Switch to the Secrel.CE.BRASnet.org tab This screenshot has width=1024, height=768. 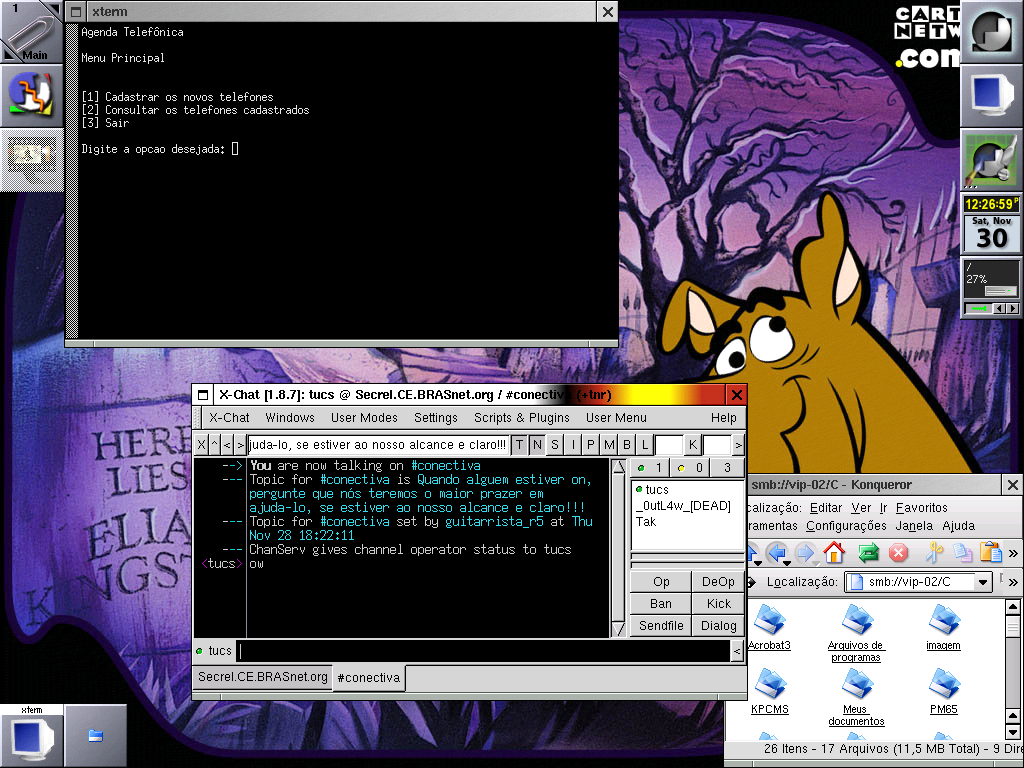(263, 677)
